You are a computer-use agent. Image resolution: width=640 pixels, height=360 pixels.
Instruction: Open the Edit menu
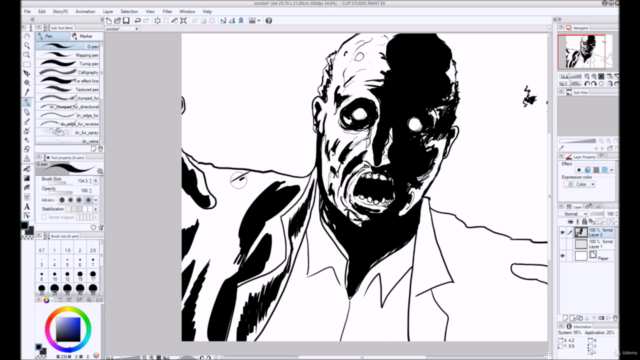point(42,11)
